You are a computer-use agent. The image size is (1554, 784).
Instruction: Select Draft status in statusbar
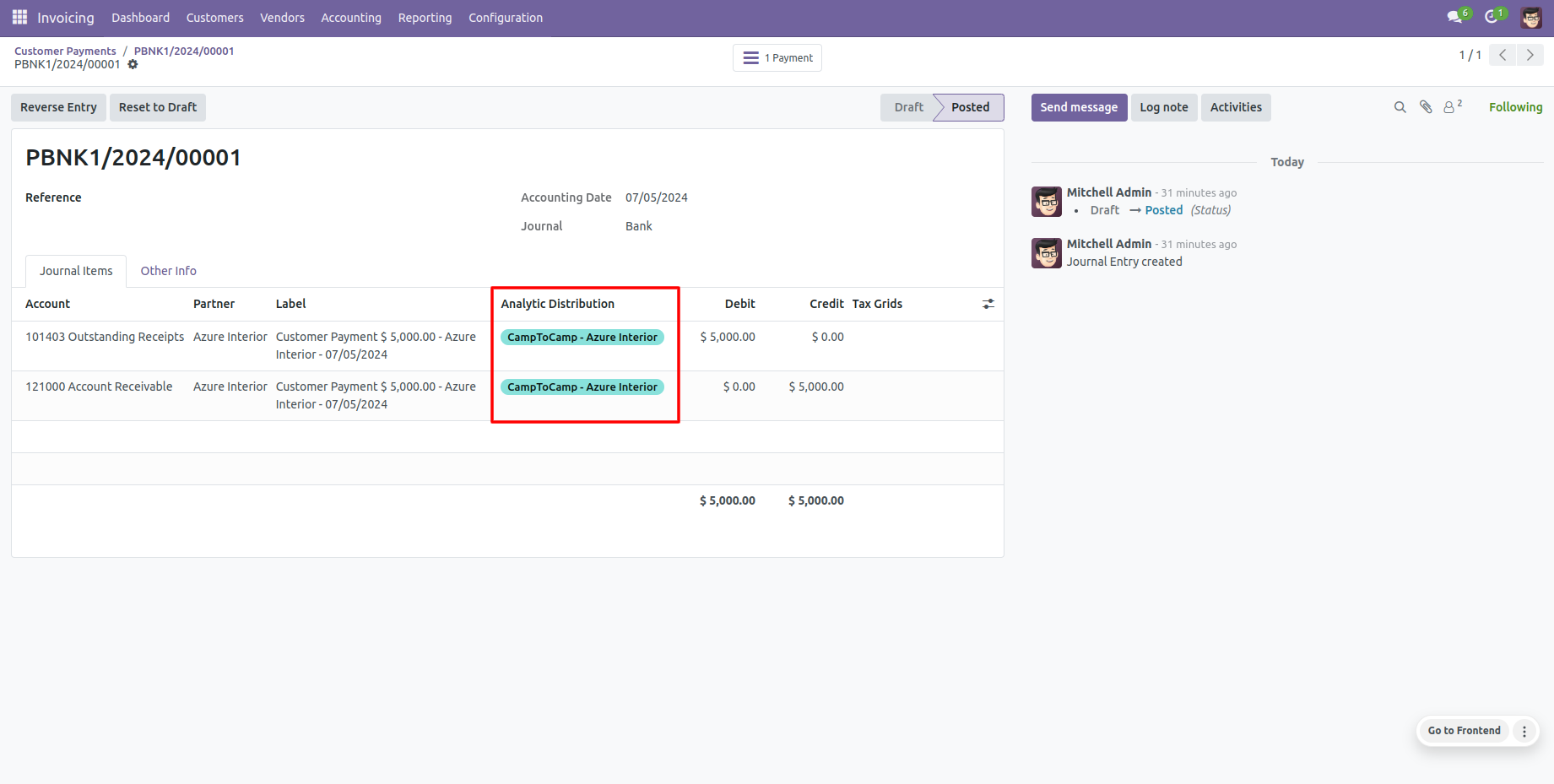[x=908, y=107]
